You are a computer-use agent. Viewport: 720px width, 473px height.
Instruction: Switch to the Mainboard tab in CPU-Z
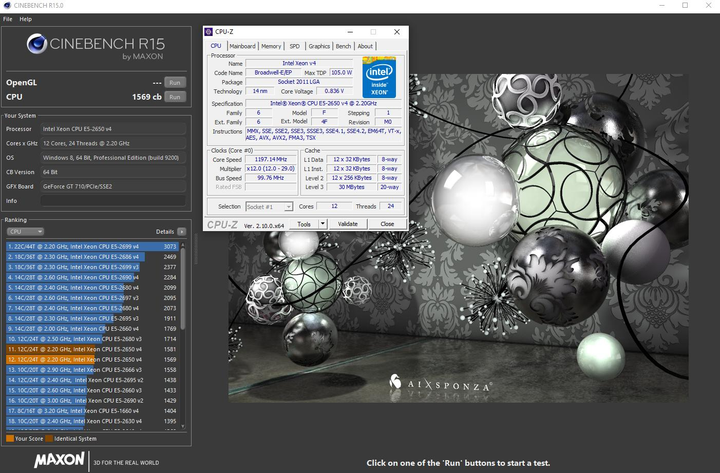(242, 46)
